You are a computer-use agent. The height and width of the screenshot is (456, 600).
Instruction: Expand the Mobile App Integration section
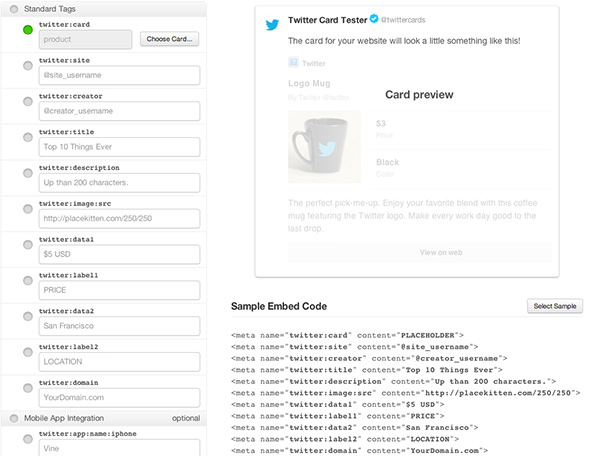pyautogui.click(x=12, y=417)
